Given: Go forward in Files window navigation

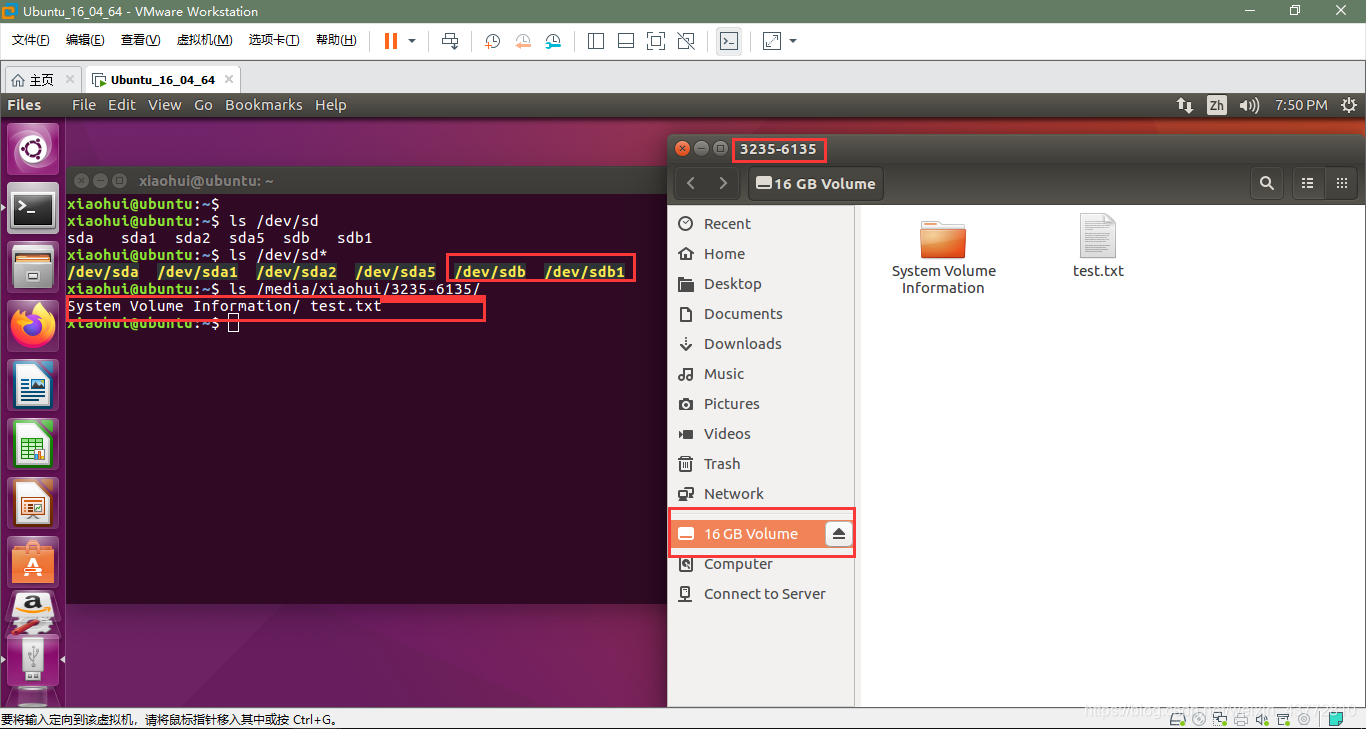Looking at the screenshot, I should click(723, 183).
